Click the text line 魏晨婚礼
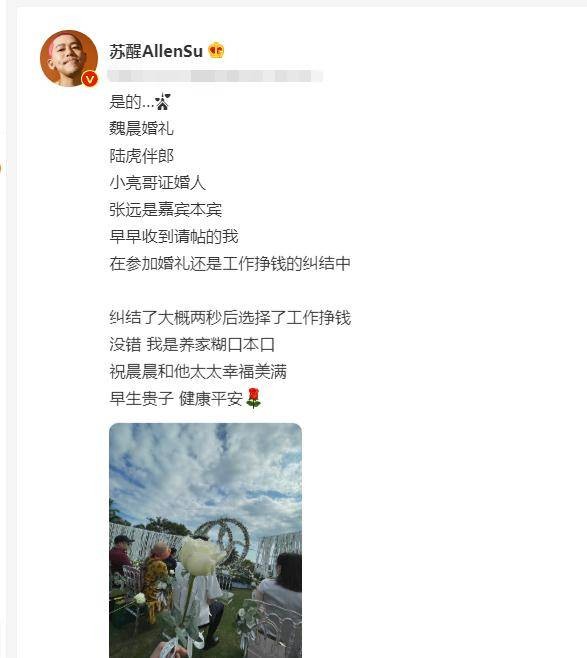 click(x=141, y=128)
